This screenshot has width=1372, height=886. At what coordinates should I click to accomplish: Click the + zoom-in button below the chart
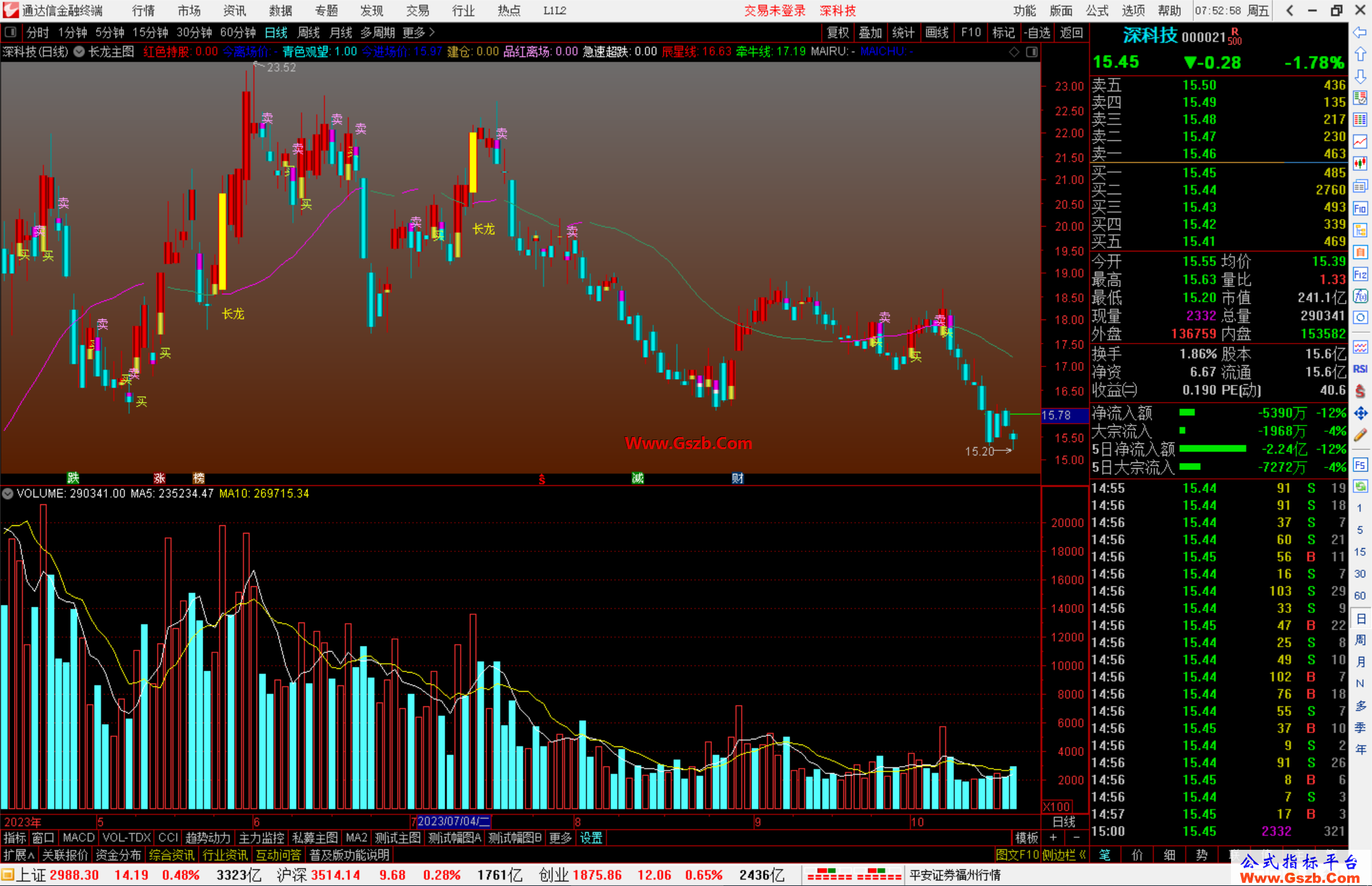1053,838
